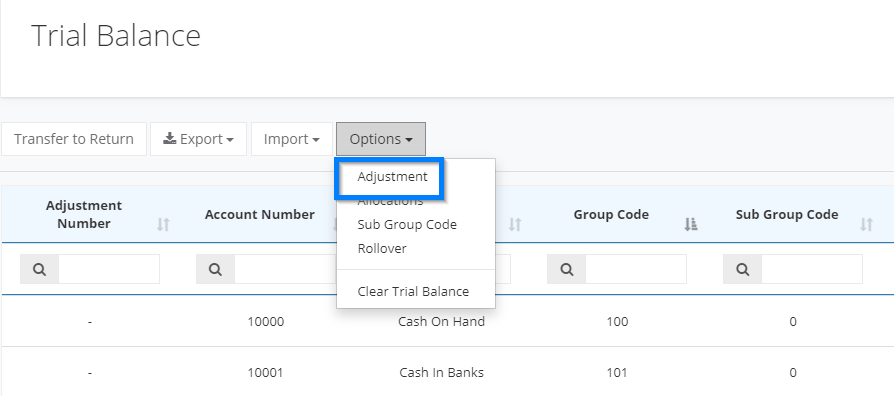Image resolution: width=894 pixels, height=396 pixels.
Task: Sort by Sub Group Code column arrows
Action: coord(866,224)
